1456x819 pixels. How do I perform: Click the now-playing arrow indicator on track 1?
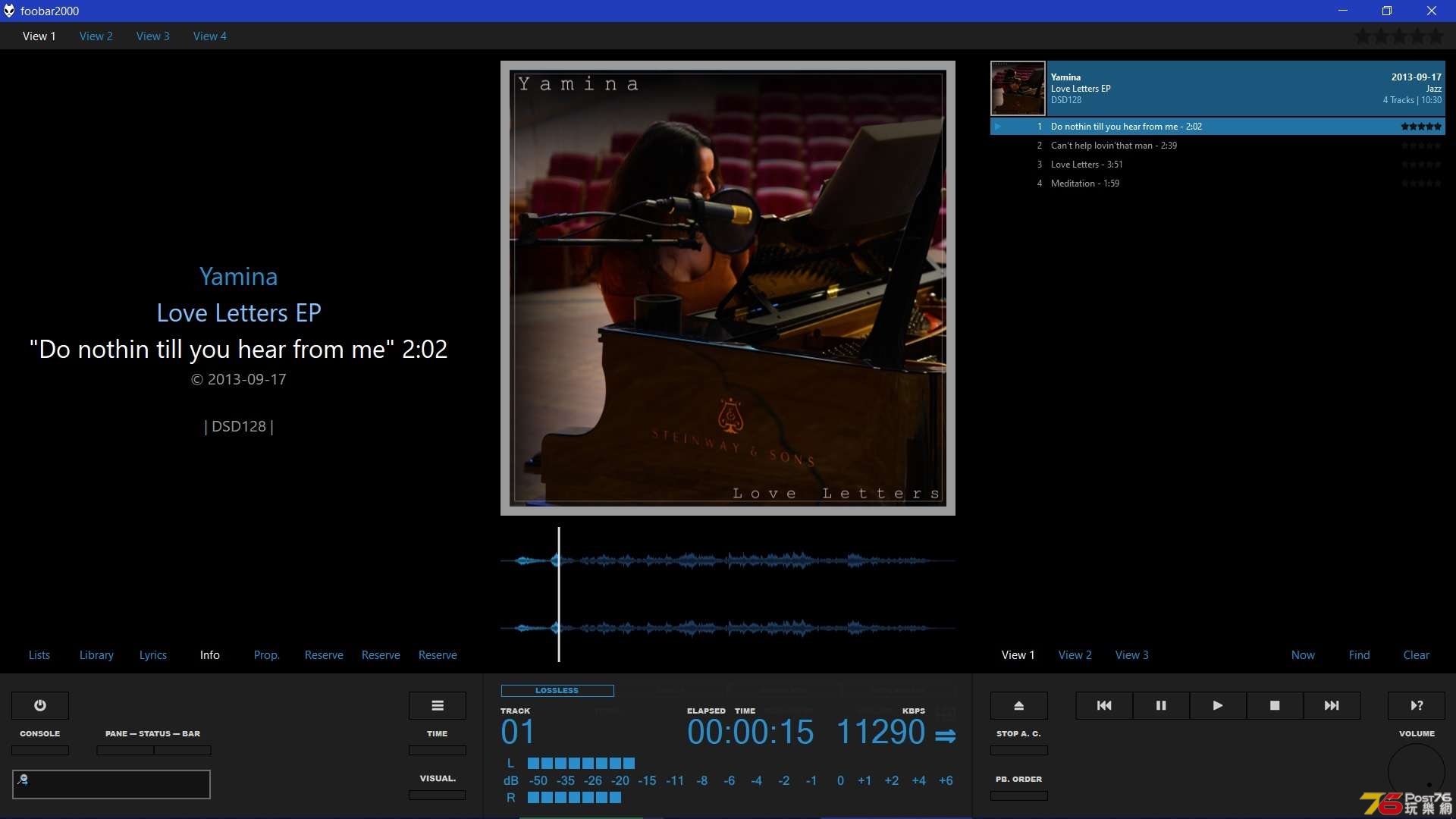998,127
